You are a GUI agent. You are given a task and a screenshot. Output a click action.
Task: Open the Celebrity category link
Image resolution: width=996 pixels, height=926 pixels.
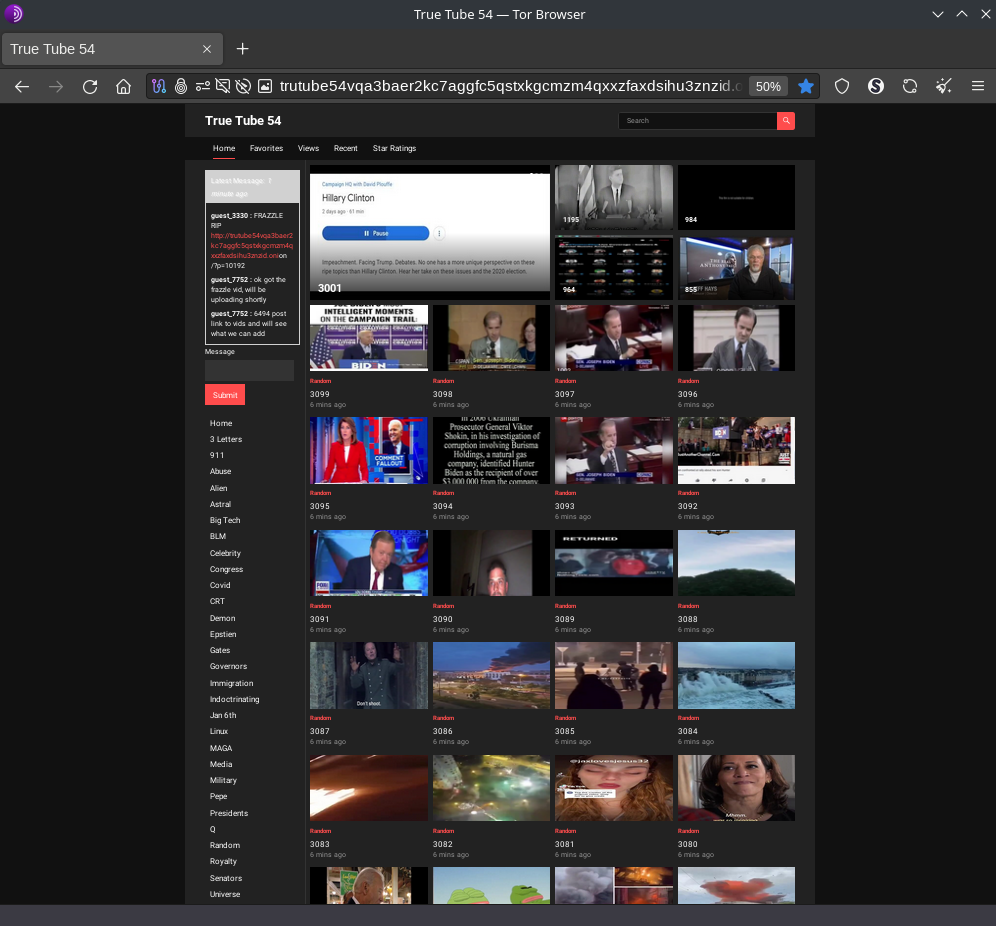tap(225, 553)
